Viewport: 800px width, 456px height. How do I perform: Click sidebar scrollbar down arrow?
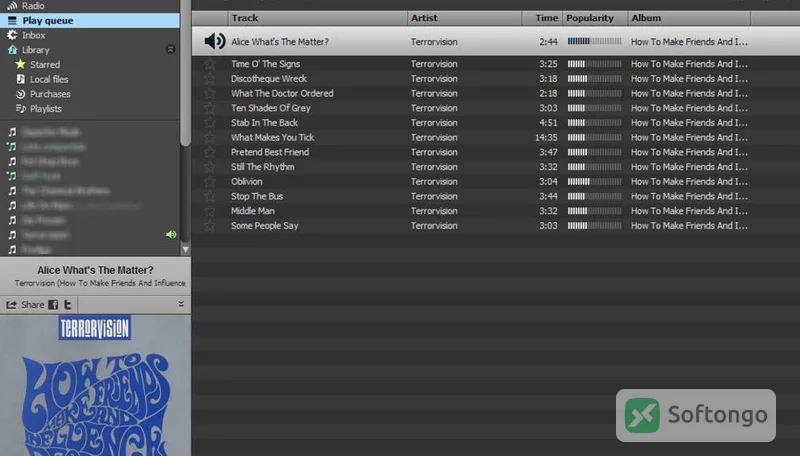[185, 249]
